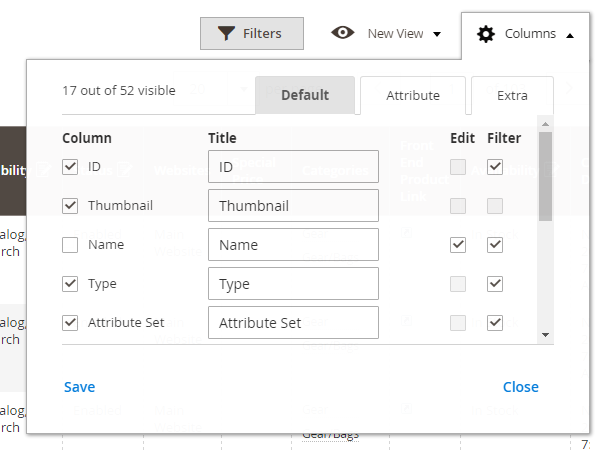
Task: Toggle the Filter checkbox for ID
Action: click(495, 167)
